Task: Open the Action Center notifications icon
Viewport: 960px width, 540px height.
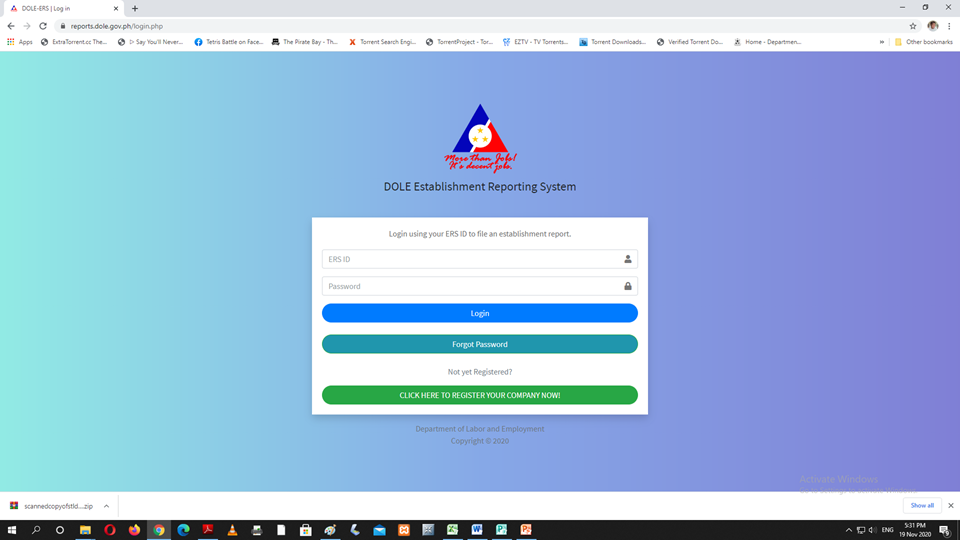Action: (x=945, y=530)
